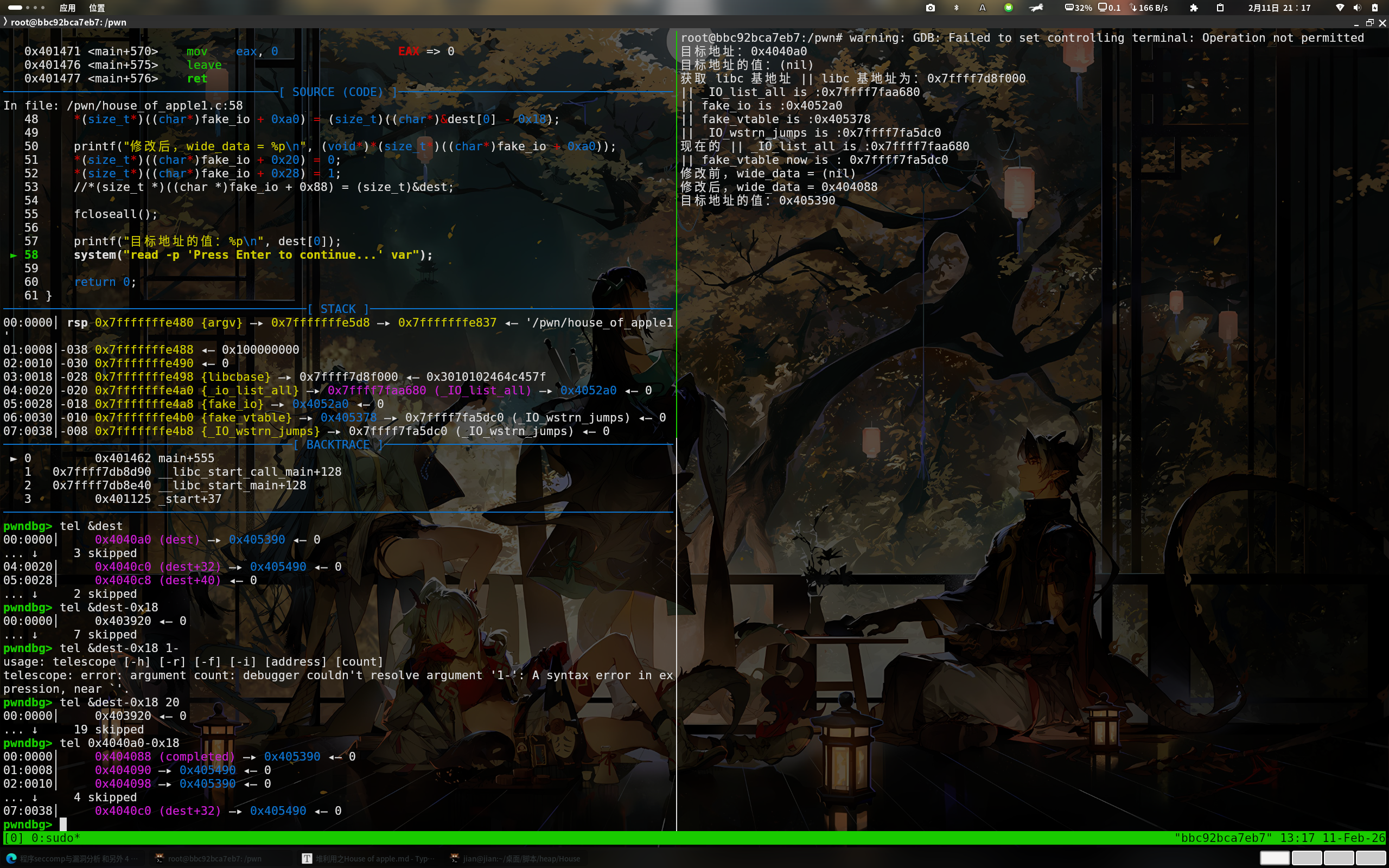Open the clipboard manager icon

[1220, 8]
